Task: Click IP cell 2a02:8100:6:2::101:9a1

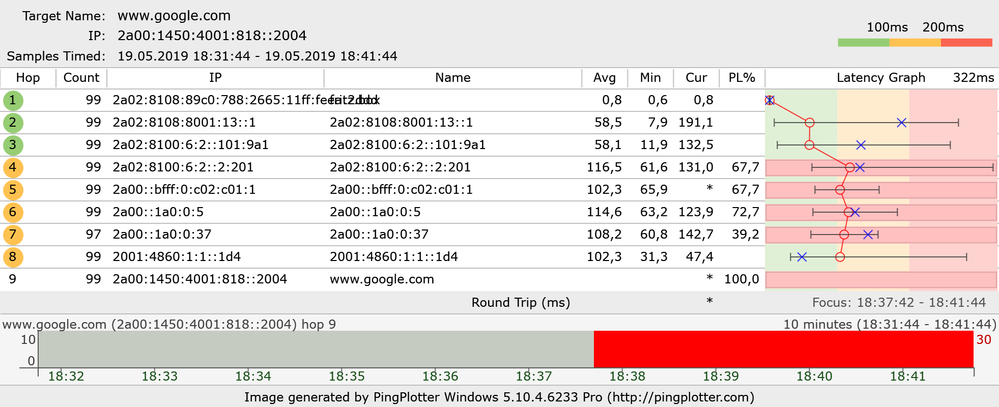Action: pyautogui.click(x=190, y=145)
